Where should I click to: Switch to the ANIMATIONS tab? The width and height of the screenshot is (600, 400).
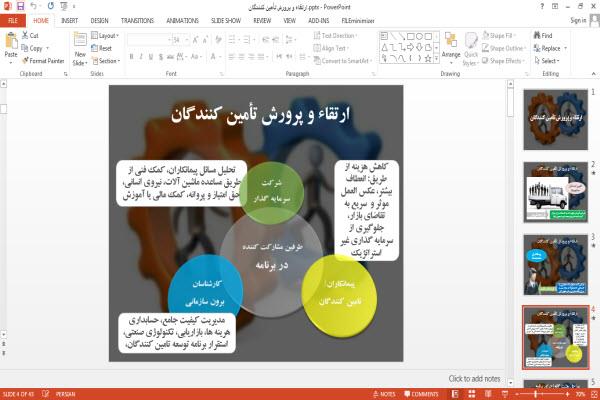(x=183, y=21)
